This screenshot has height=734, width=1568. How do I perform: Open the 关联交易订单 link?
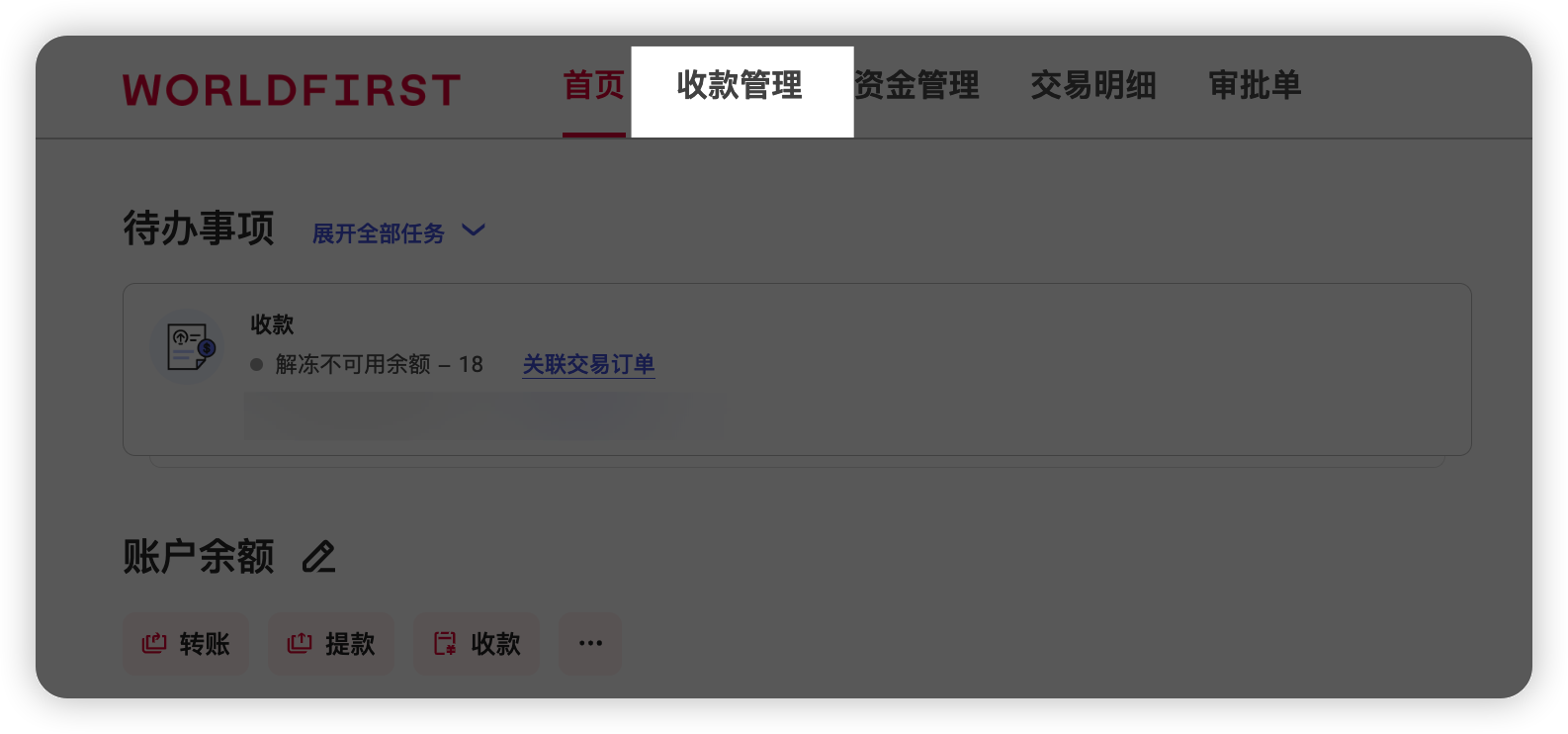point(588,365)
